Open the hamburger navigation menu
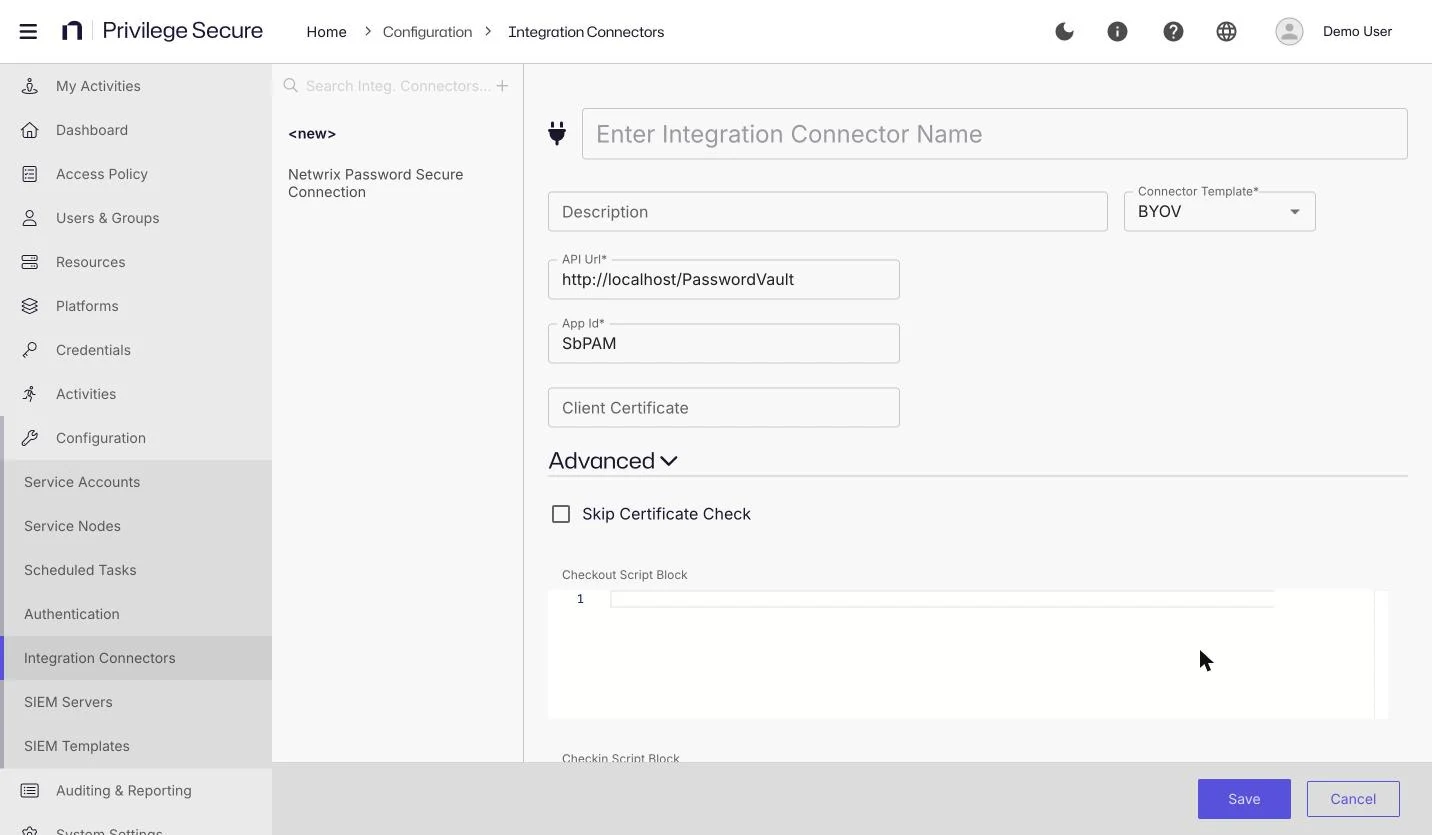Image resolution: width=1432 pixels, height=835 pixels. point(28,31)
